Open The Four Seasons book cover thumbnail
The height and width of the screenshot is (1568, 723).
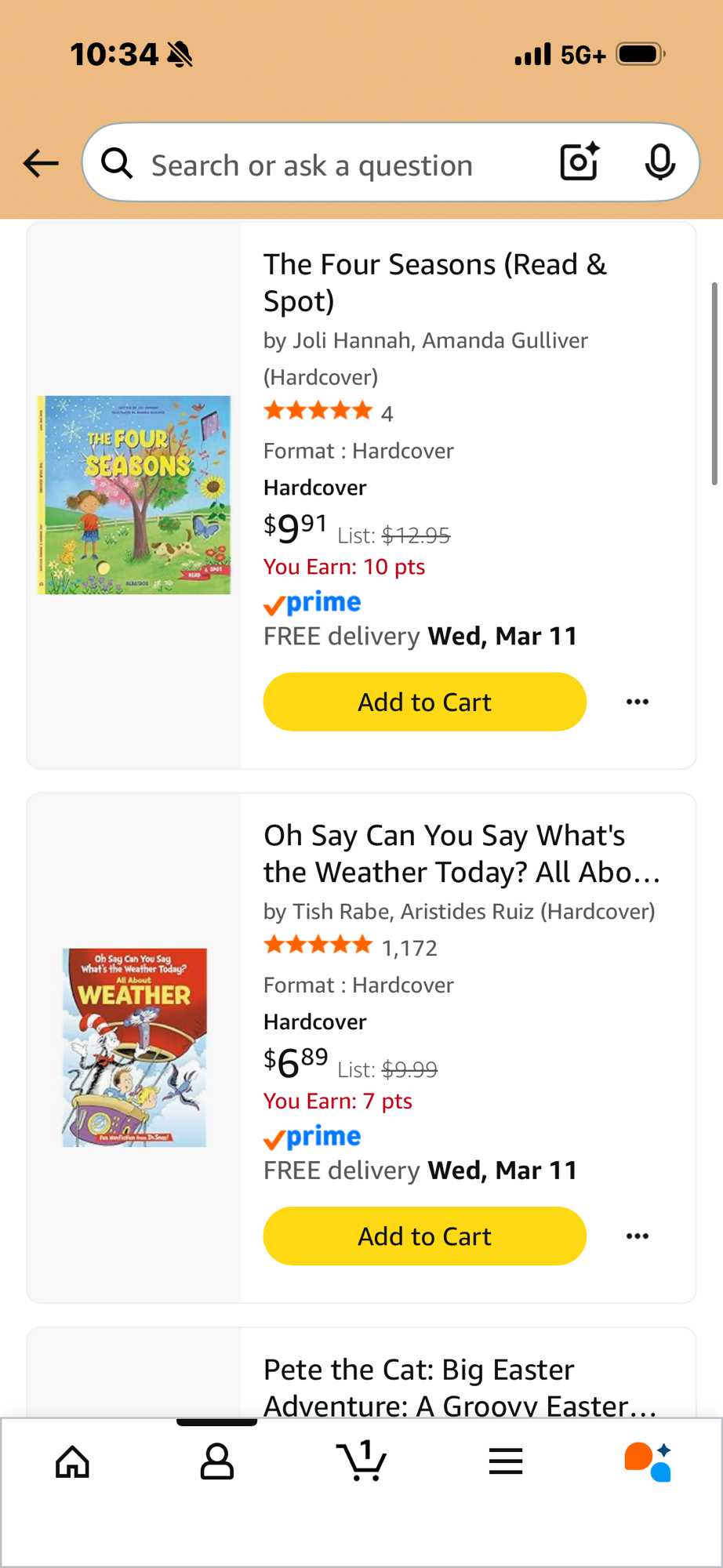[x=134, y=495]
